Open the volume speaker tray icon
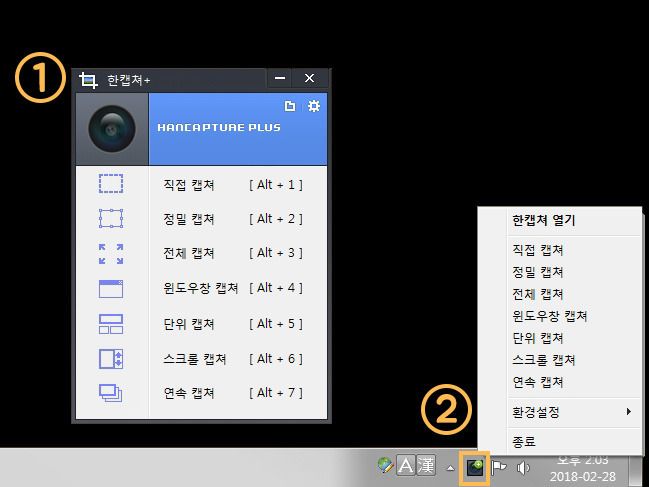 point(523,468)
